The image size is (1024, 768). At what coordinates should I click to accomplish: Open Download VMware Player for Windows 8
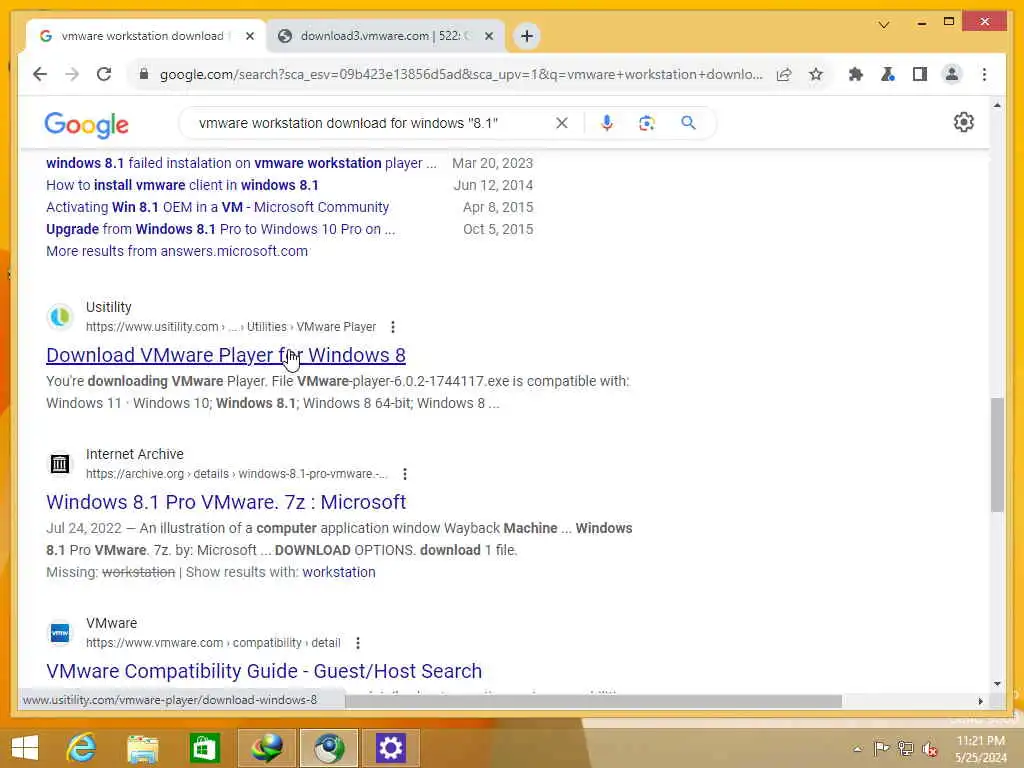[226, 355]
